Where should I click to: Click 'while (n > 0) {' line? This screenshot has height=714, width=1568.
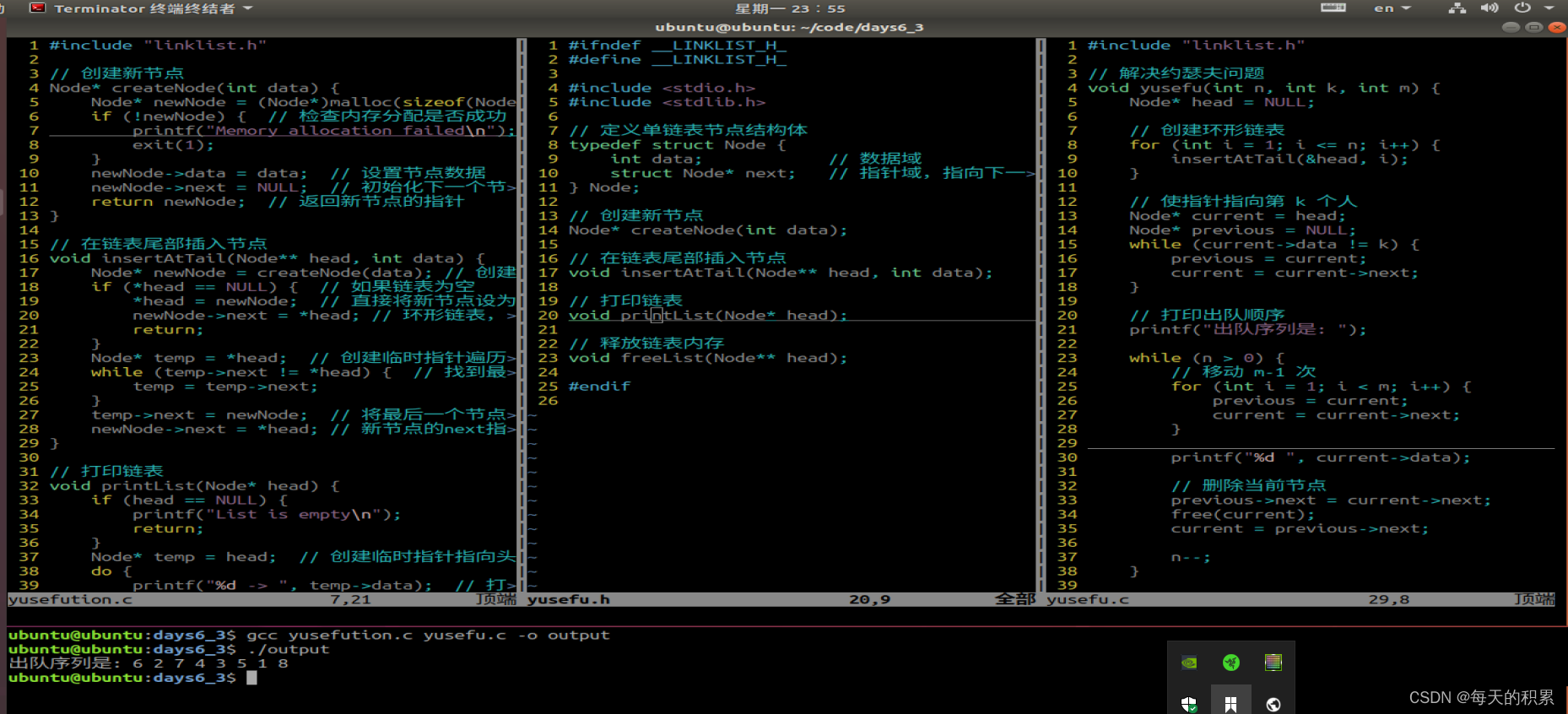click(x=1207, y=358)
